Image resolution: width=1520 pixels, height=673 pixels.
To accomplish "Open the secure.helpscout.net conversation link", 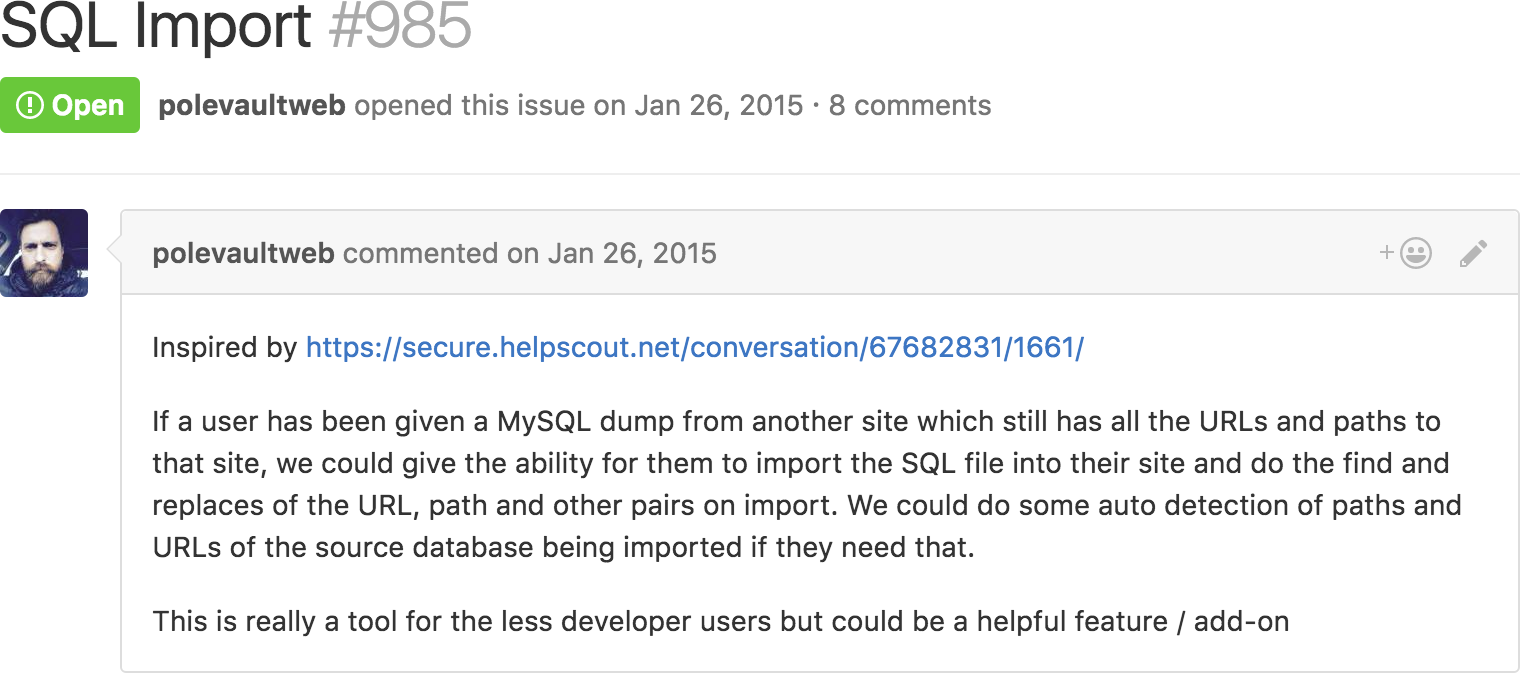I will (x=695, y=348).
